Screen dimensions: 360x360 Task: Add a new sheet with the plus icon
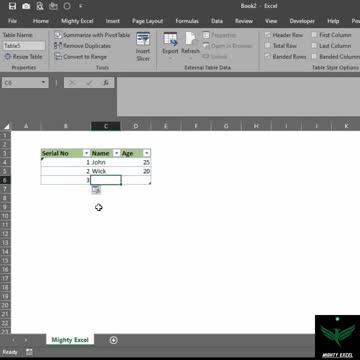coord(113,340)
